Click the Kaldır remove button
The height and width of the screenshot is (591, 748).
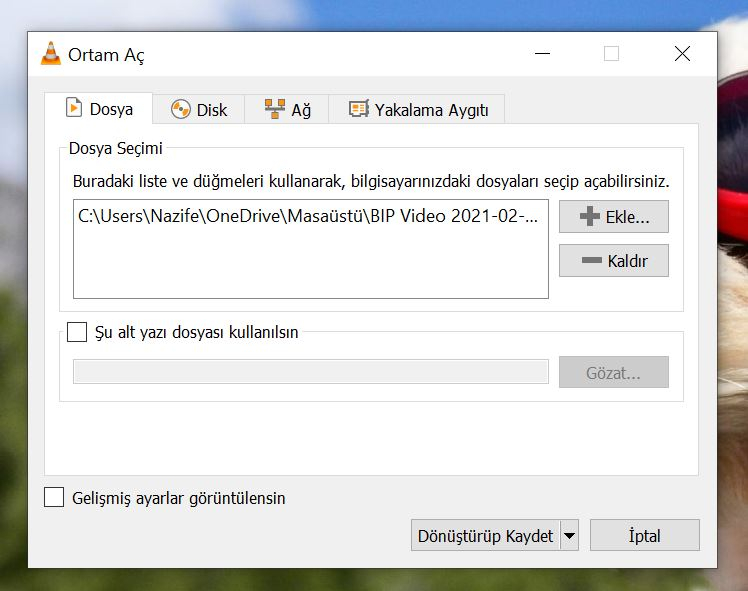(x=613, y=260)
